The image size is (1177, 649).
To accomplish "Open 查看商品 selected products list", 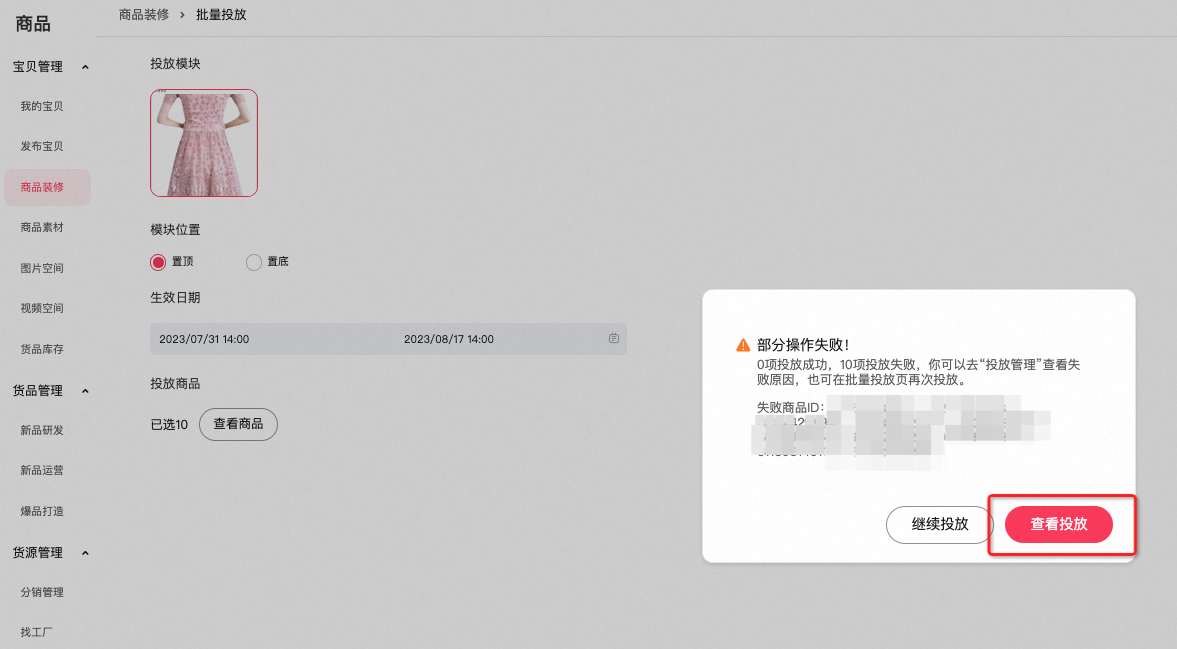I will point(238,424).
